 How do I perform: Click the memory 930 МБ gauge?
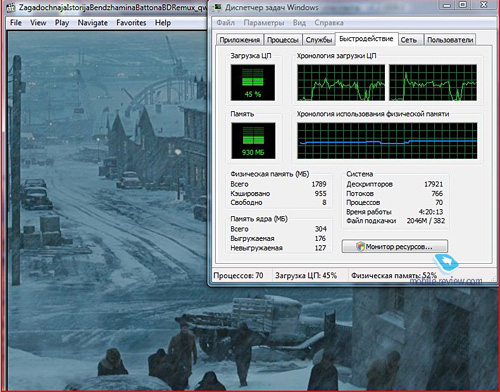click(253, 140)
